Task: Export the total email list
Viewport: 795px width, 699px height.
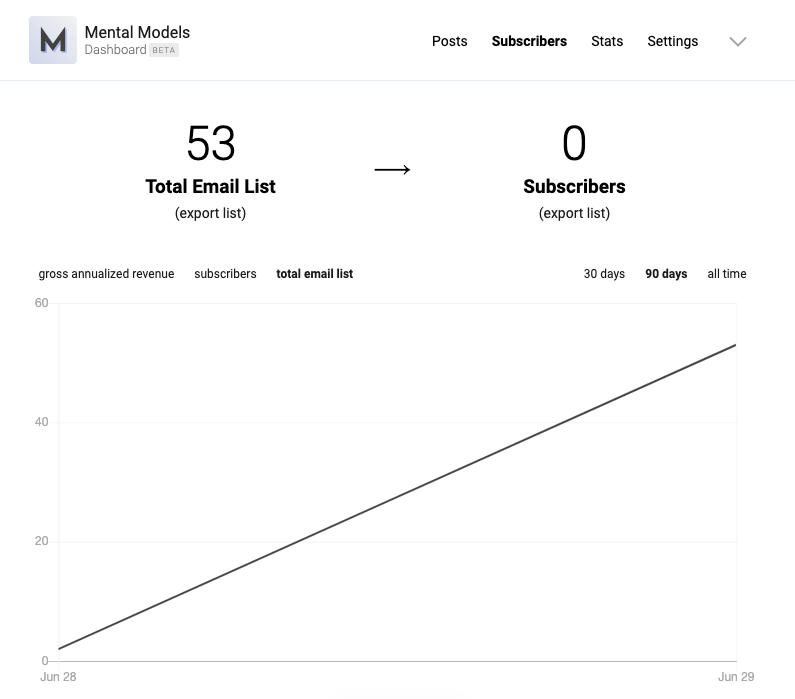Action: [210, 213]
